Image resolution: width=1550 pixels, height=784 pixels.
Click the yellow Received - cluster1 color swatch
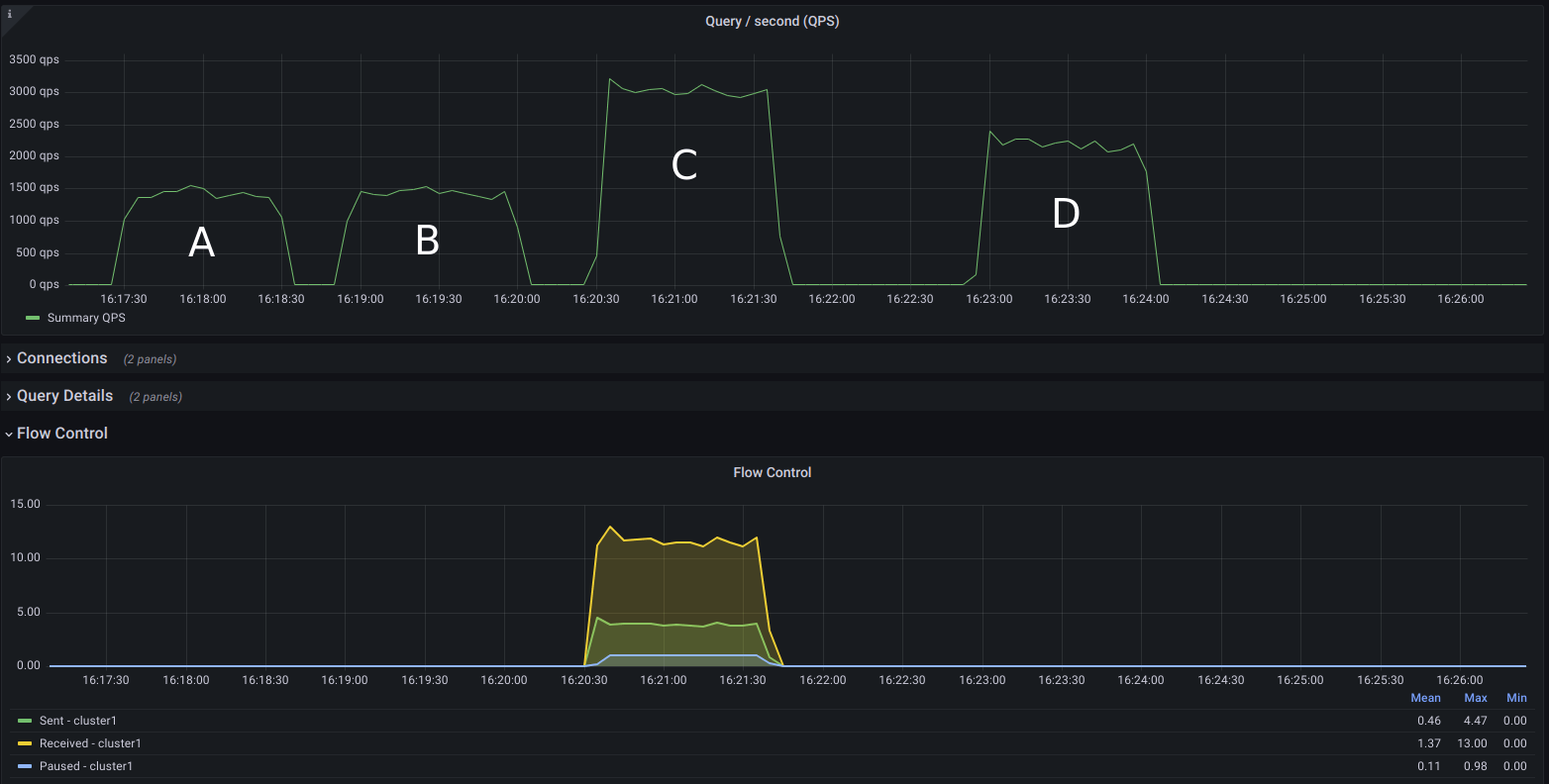[25, 743]
